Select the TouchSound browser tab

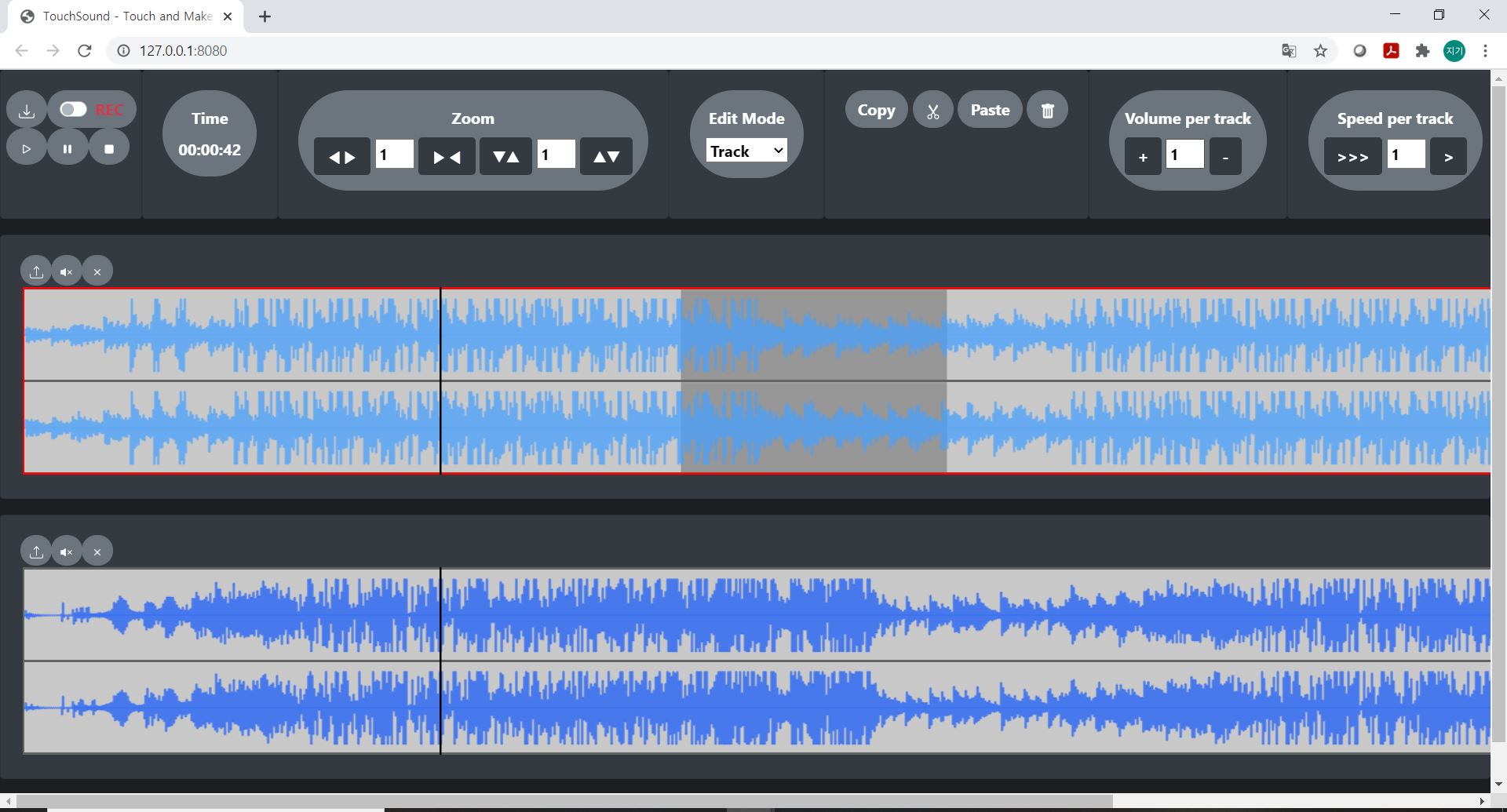126,16
